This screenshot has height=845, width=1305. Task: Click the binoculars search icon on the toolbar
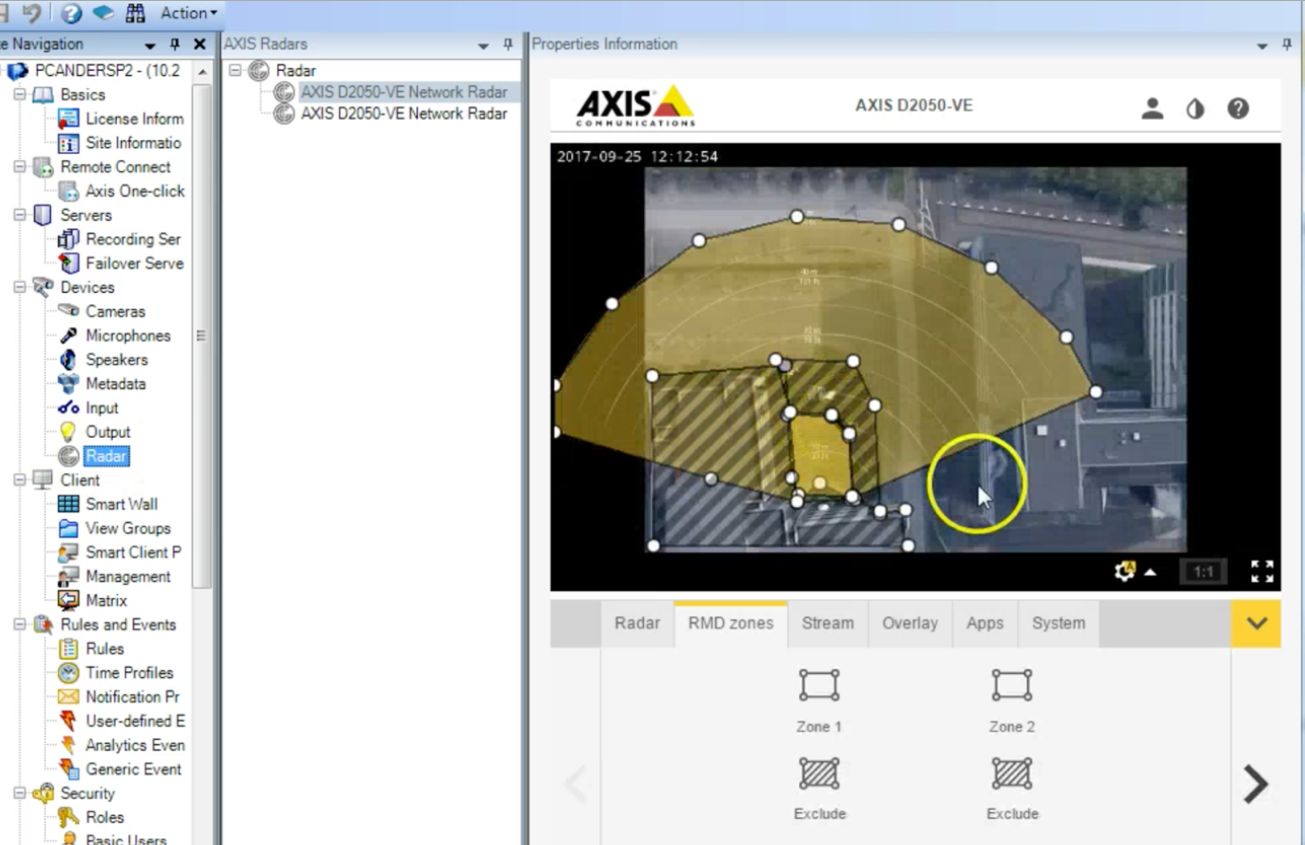[x=136, y=12]
